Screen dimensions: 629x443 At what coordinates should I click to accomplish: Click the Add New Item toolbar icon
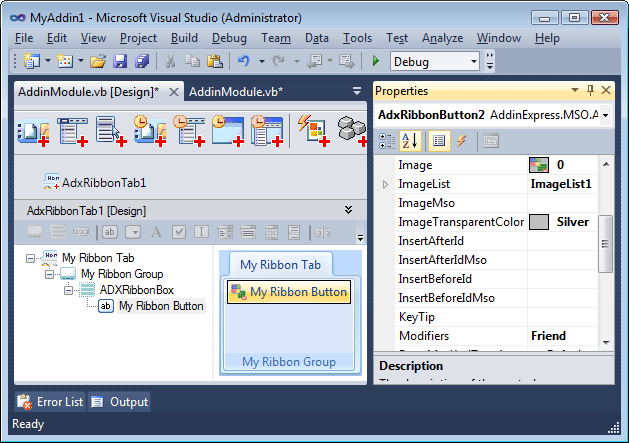point(65,61)
